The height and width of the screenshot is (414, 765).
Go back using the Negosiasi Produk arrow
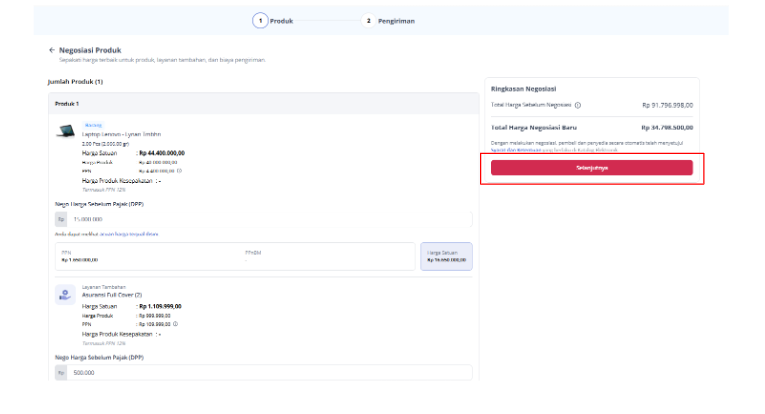tap(52, 50)
